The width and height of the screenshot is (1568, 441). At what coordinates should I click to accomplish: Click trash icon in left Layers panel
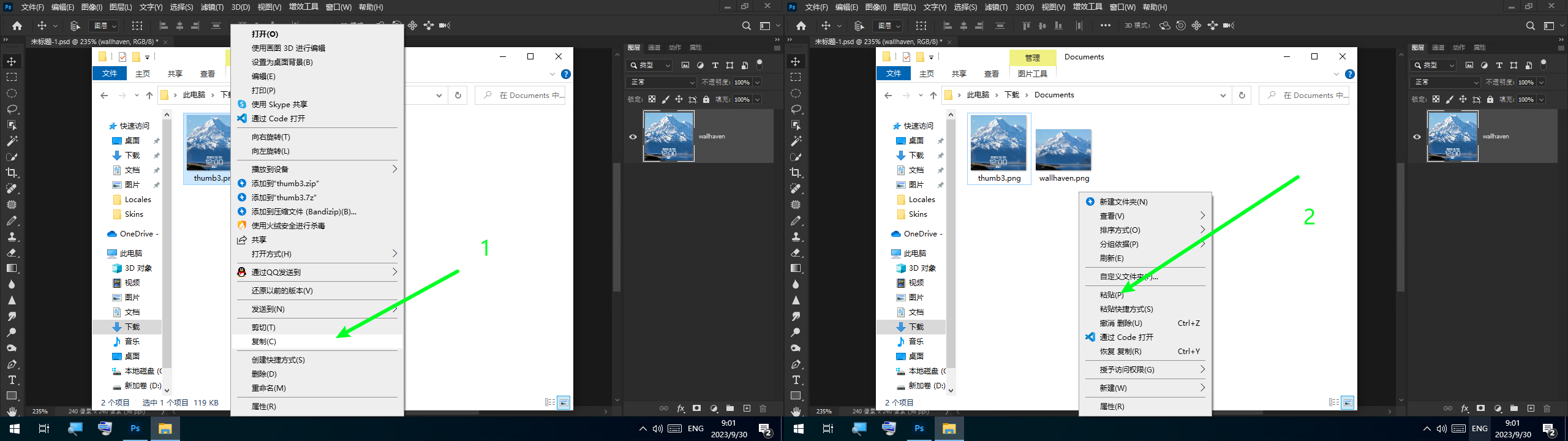[x=763, y=409]
